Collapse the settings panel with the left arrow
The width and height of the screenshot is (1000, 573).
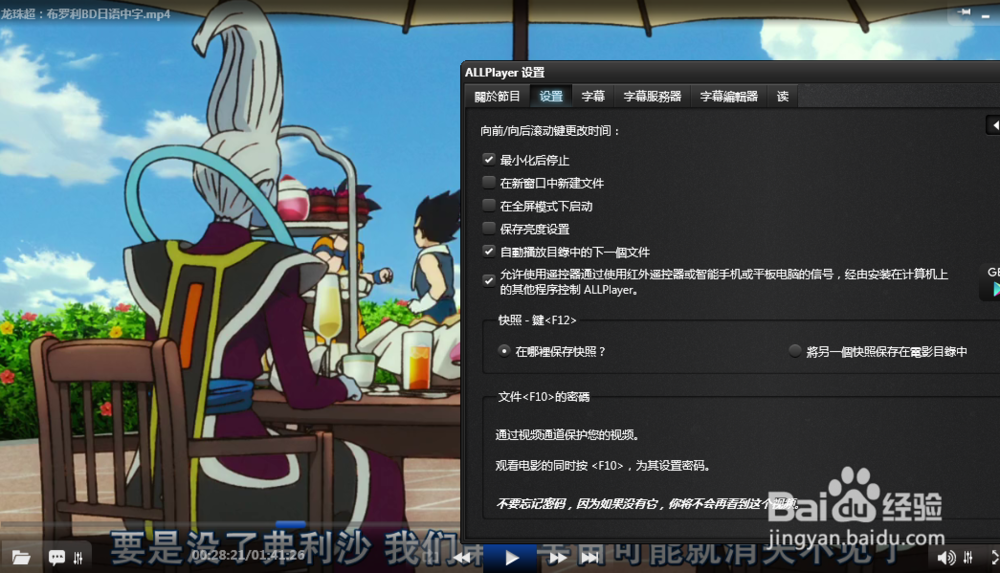coord(994,125)
